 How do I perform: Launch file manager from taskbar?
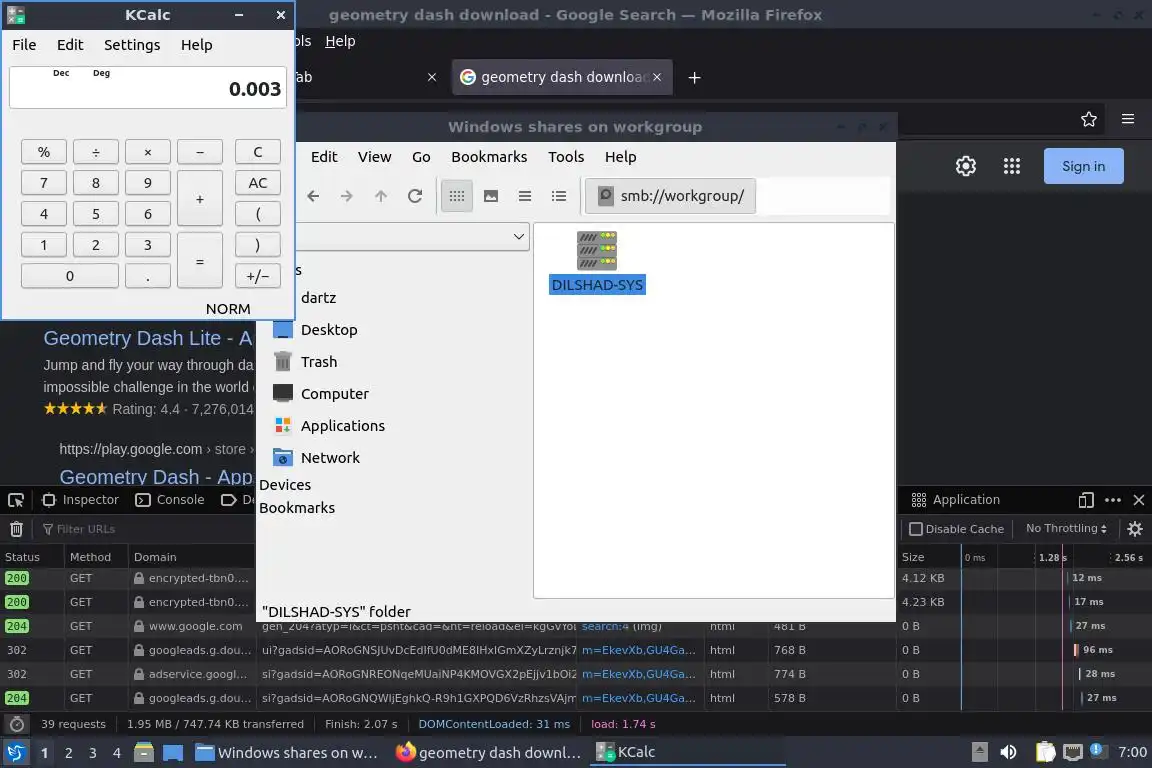pos(144,753)
